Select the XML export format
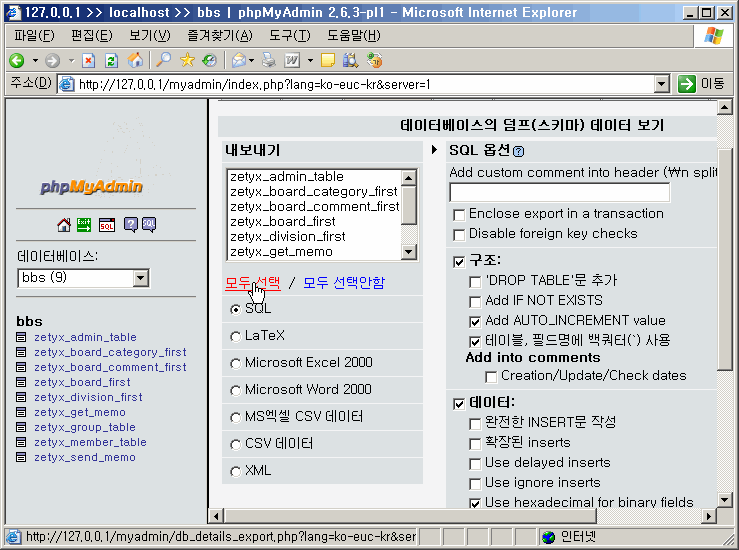739x550 pixels. [235, 471]
